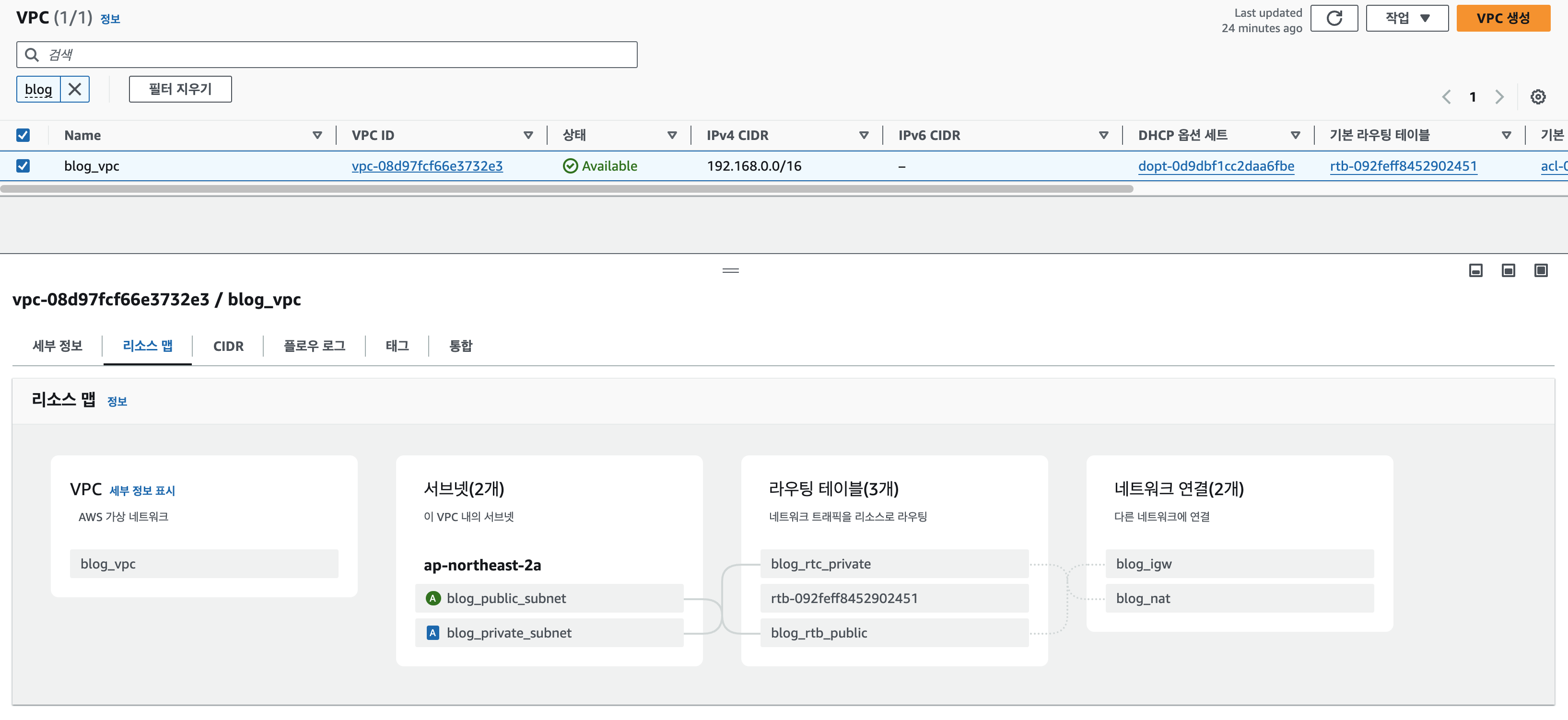Sort by 상태 column arrow
The width and height of the screenshot is (1568, 720).
pyautogui.click(x=672, y=135)
